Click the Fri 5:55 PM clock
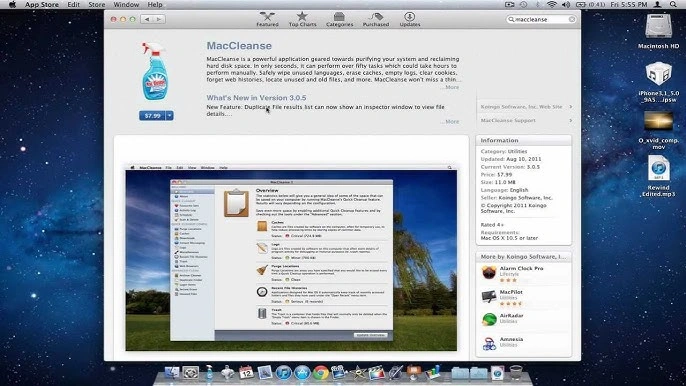The height and width of the screenshot is (386, 686). [x=629, y=4]
